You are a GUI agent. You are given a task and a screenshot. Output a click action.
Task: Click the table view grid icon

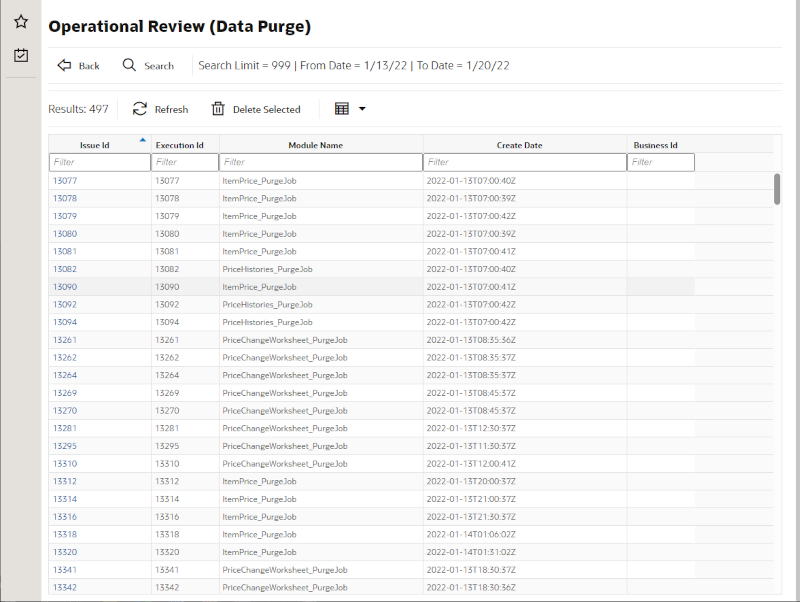pos(342,109)
